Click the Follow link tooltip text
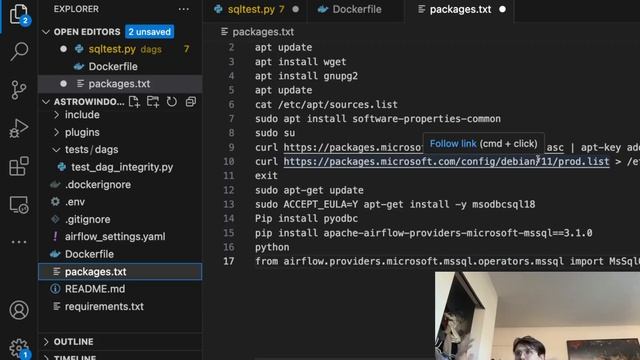This screenshot has width=640, height=360. pyautogui.click(x=453, y=144)
